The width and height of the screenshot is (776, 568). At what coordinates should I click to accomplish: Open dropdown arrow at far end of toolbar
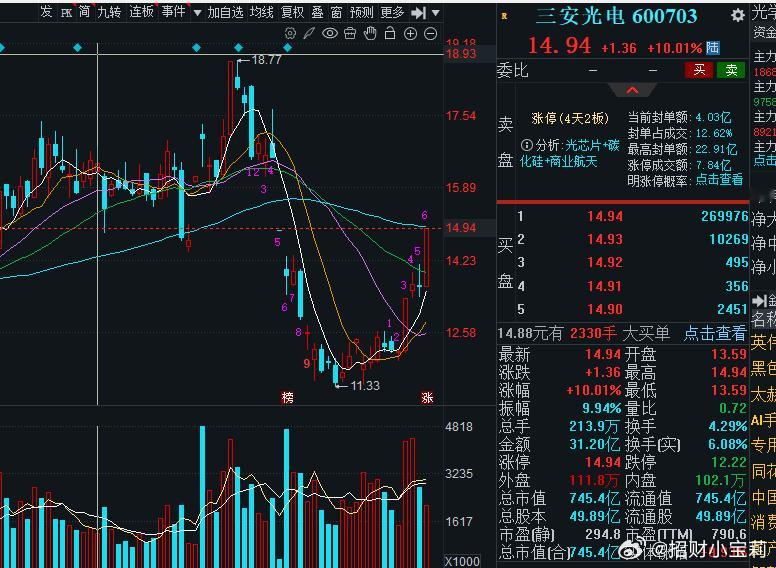pos(436,13)
